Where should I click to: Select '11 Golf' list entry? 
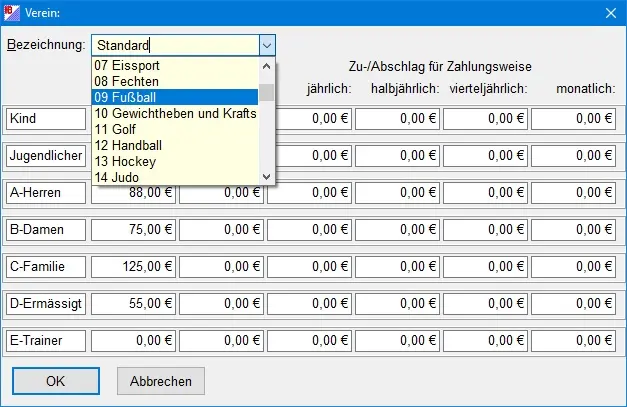click(175, 129)
